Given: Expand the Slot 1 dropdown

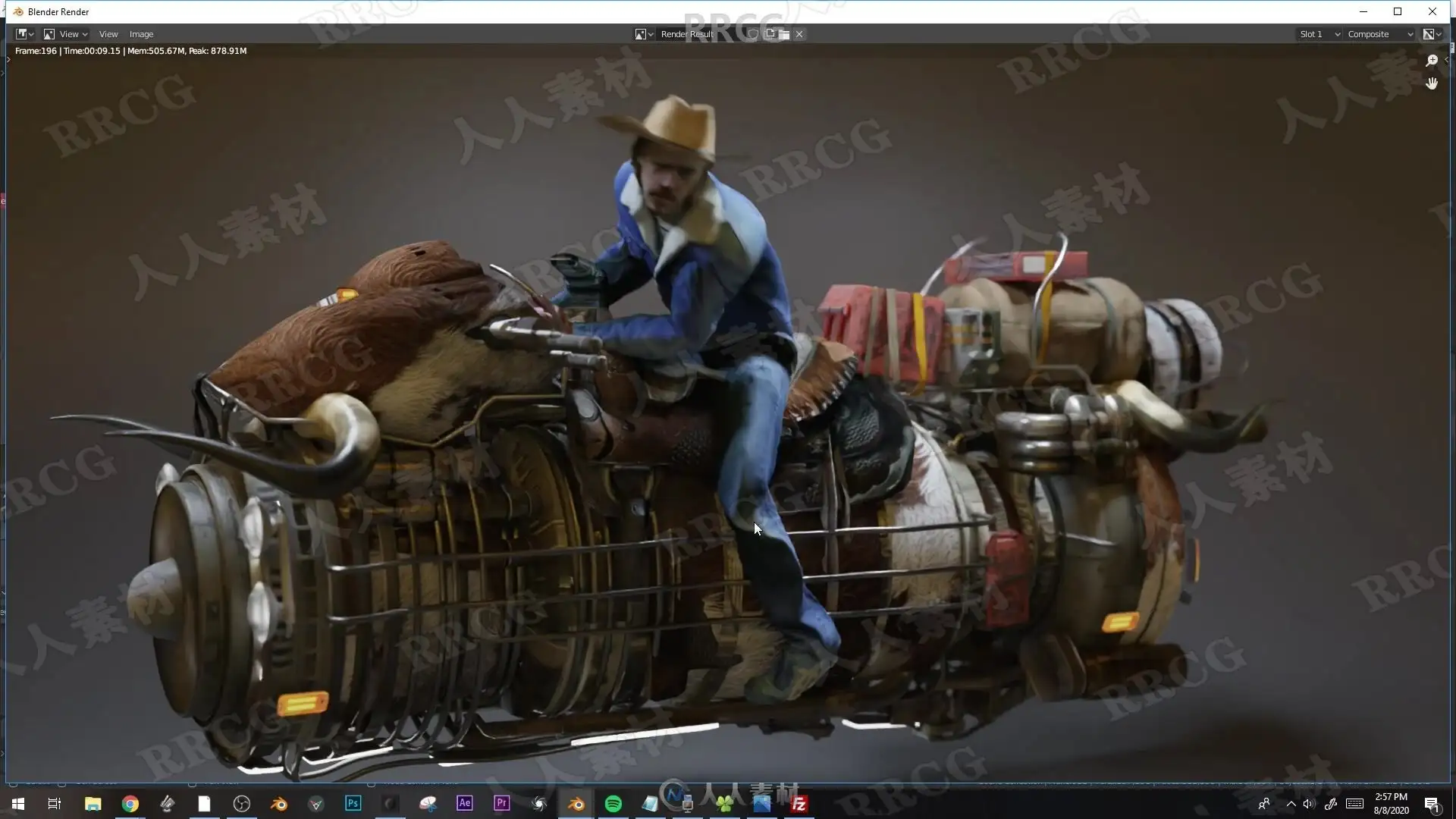Looking at the screenshot, I should tap(1319, 34).
